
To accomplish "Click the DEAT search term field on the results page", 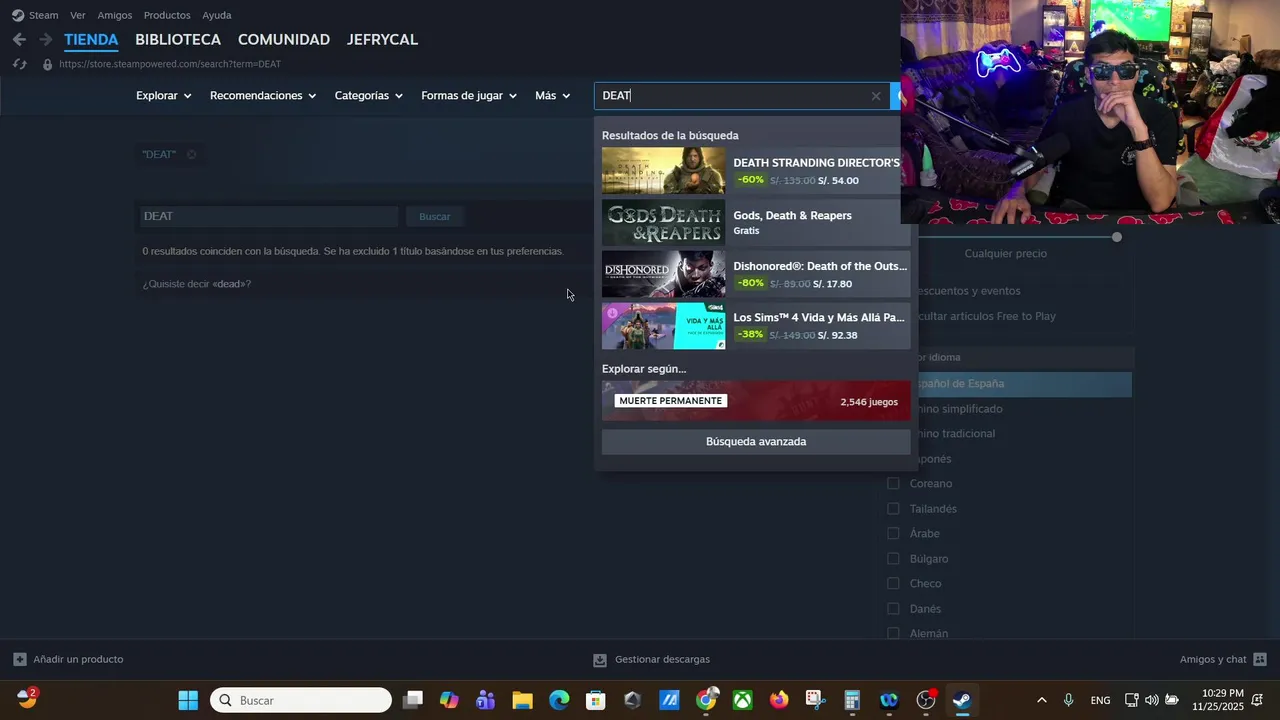I will click(x=269, y=216).
